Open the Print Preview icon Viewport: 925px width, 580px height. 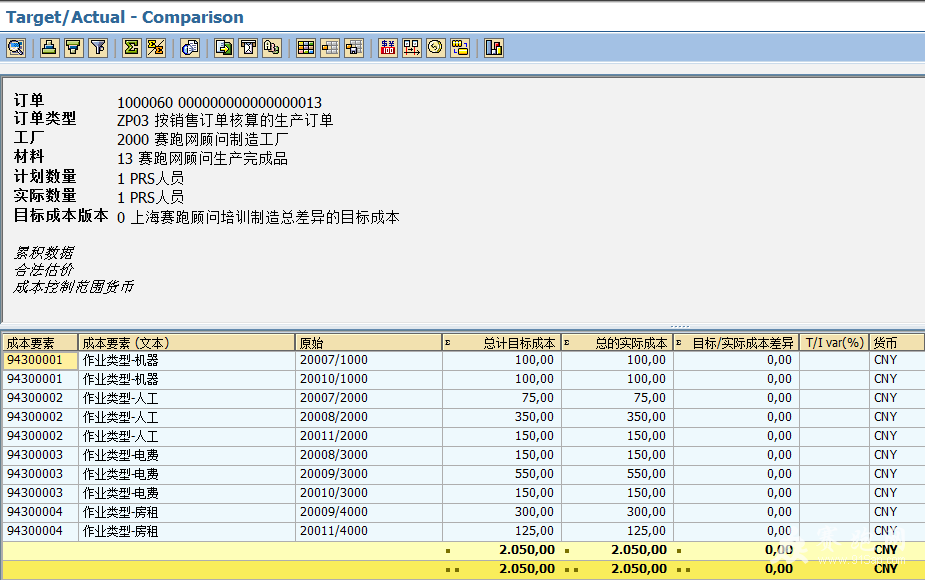[x=190, y=48]
